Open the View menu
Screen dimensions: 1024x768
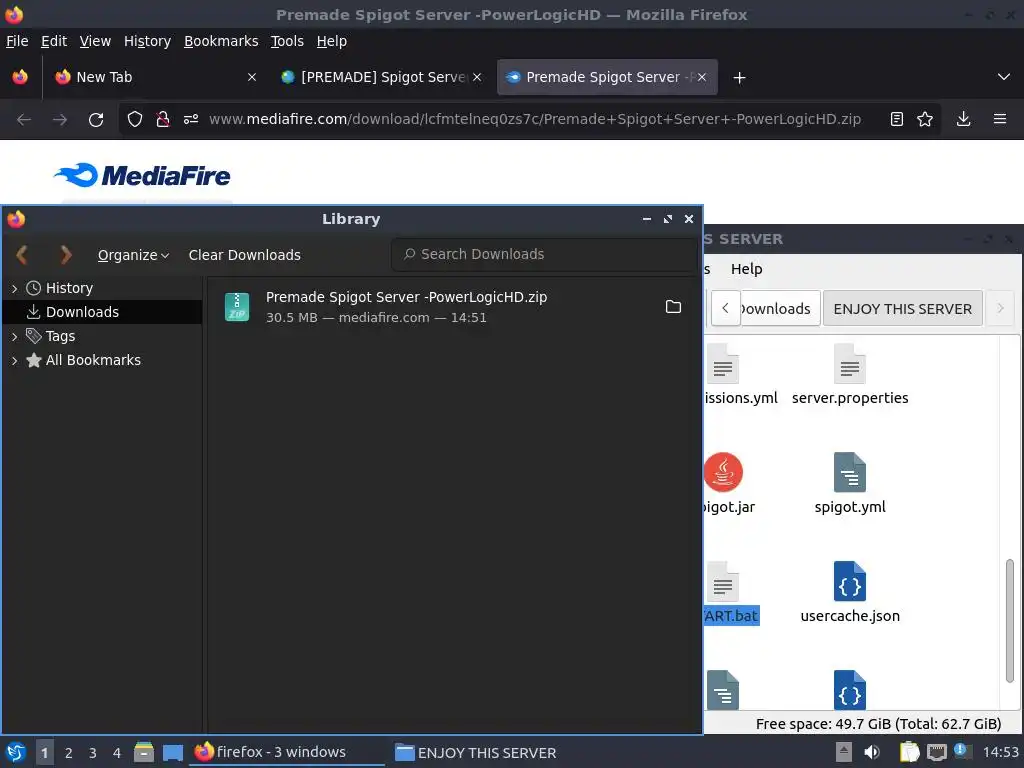click(x=95, y=41)
